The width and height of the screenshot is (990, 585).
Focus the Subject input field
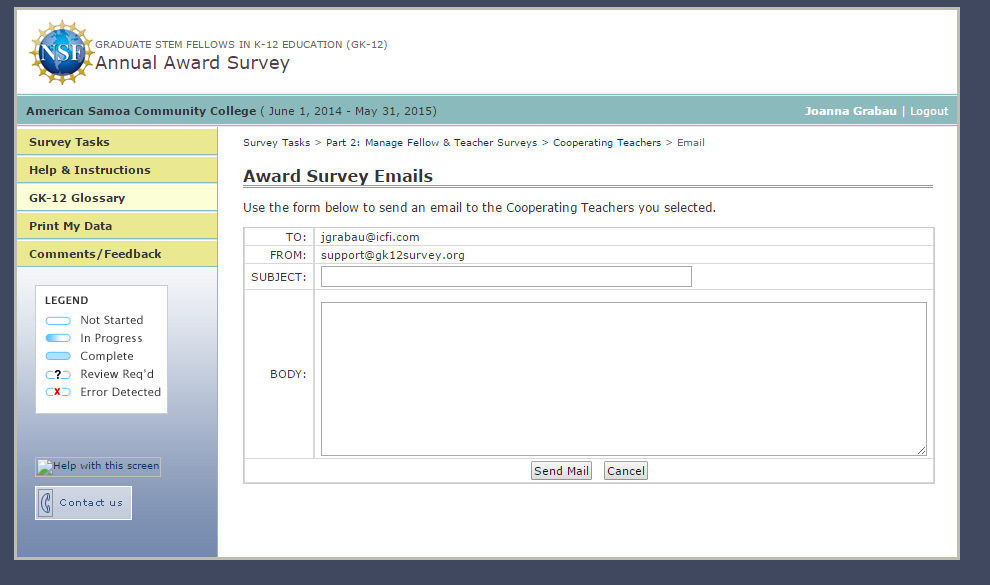click(x=506, y=277)
